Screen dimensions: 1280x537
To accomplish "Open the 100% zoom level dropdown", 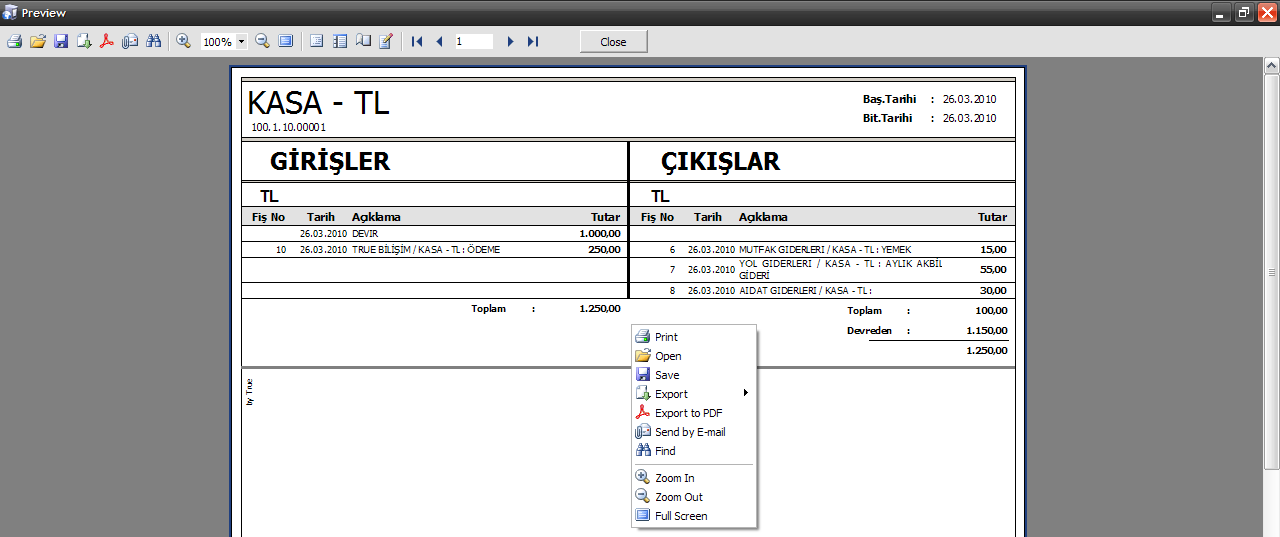I will click(242, 42).
